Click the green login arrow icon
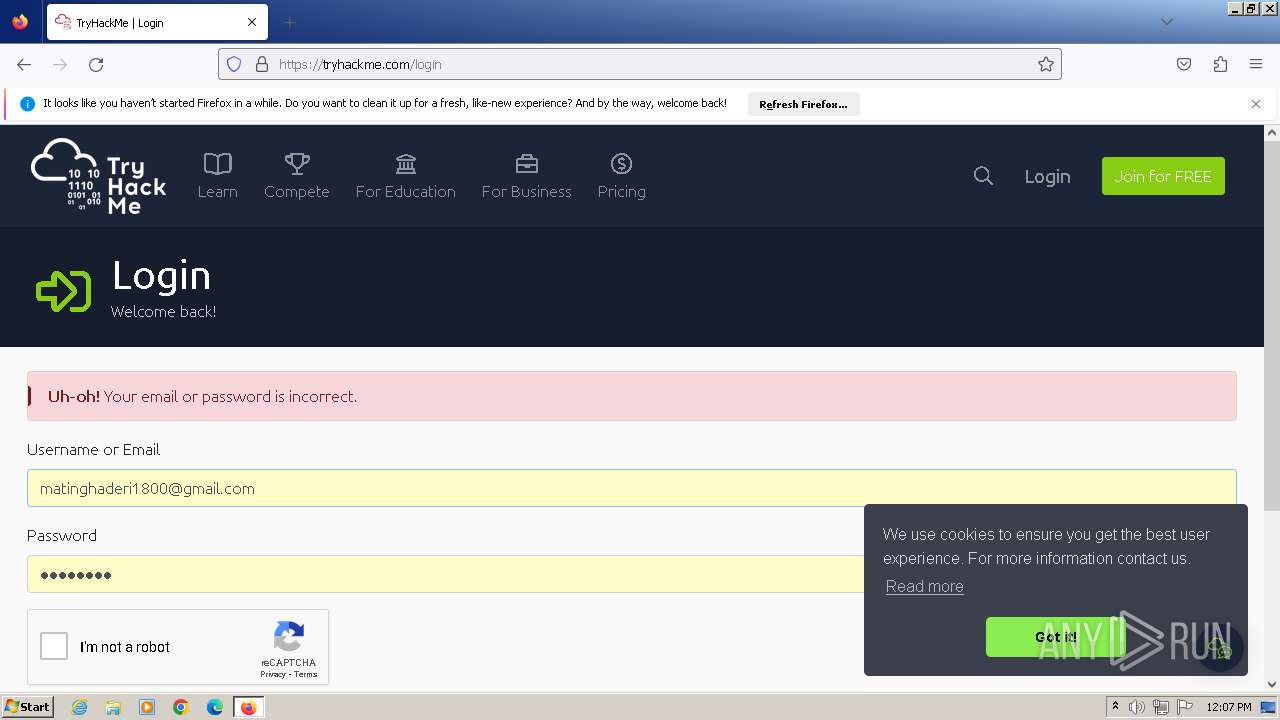The width and height of the screenshot is (1280, 720). (x=63, y=291)
